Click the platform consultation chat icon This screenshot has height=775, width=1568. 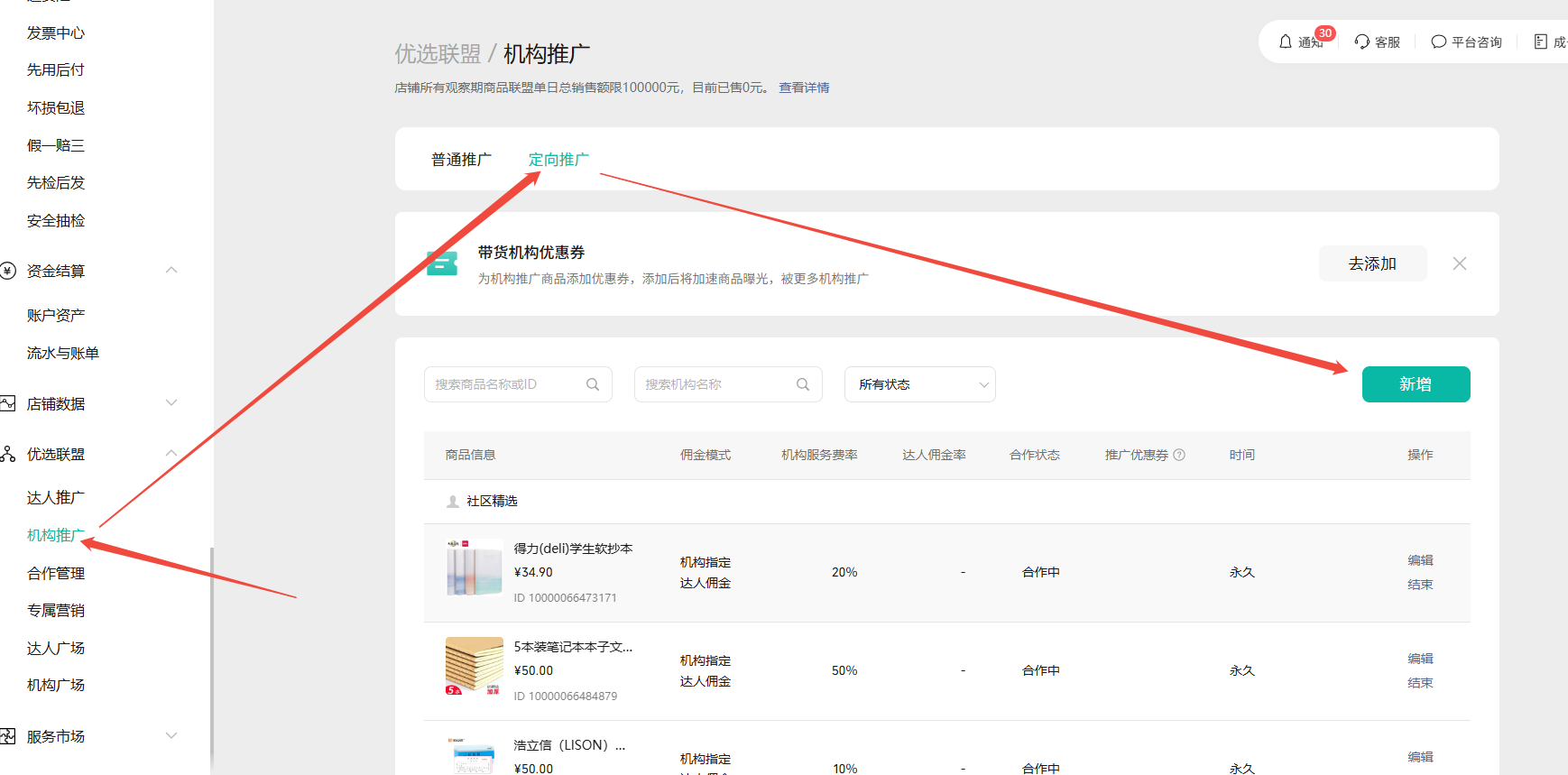(x=1439, y=42)
